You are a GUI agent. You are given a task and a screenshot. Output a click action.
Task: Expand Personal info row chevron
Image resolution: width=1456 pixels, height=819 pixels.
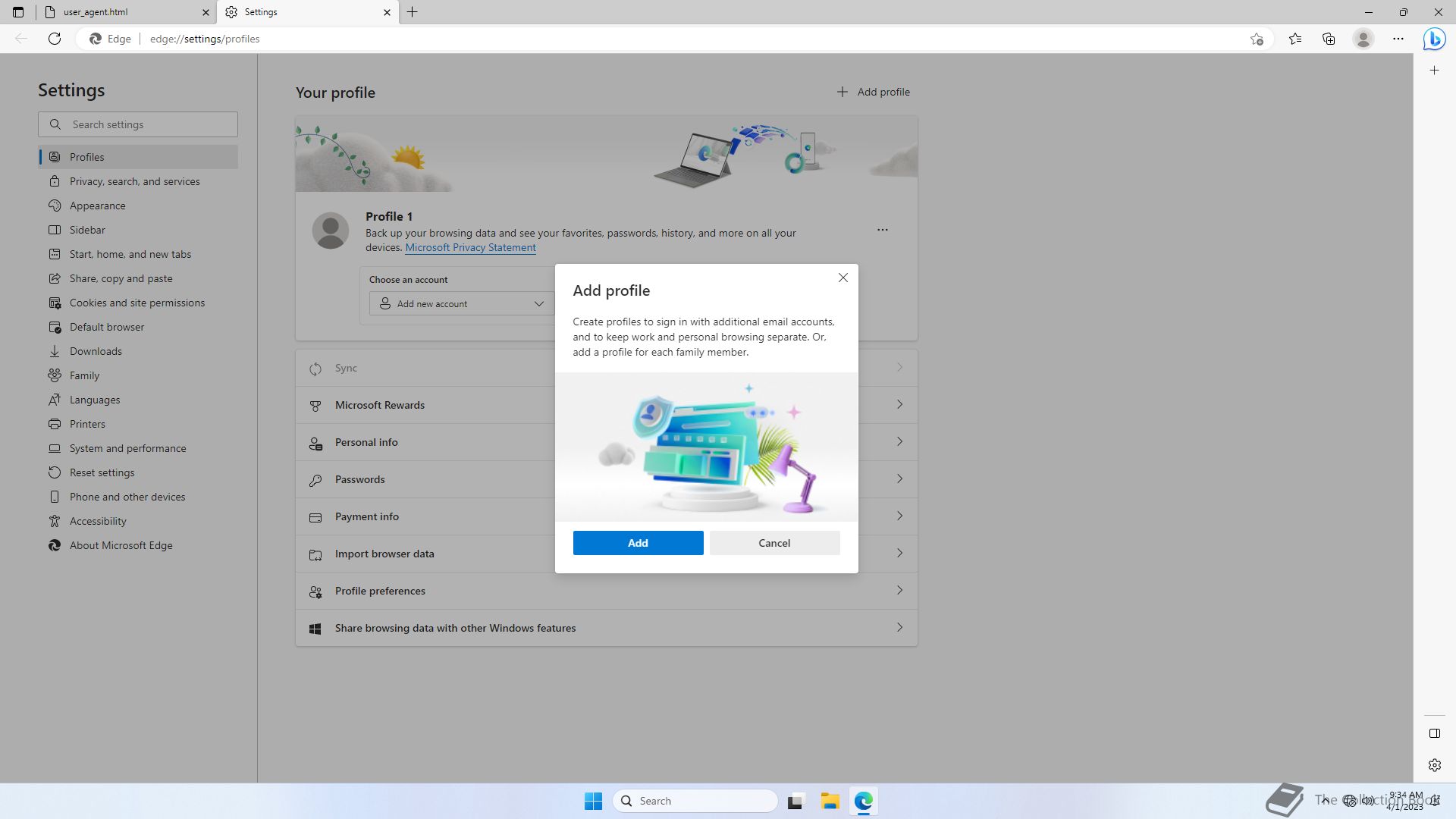899,442
